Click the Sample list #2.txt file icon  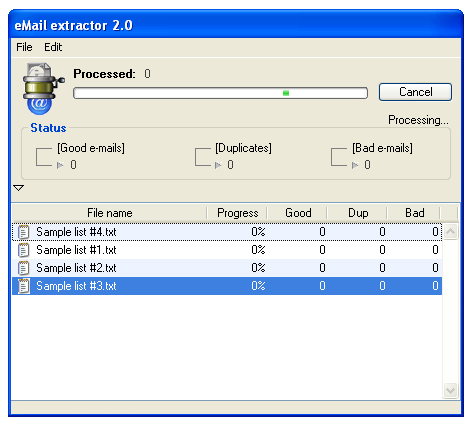(x=23, y=268)
